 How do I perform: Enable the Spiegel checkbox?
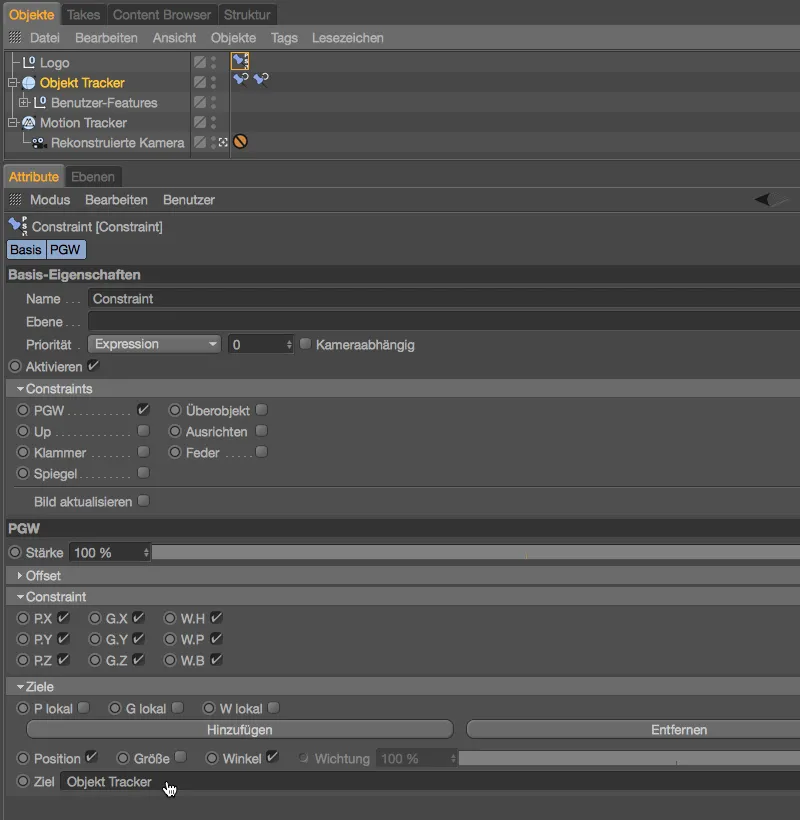click(x=143, y=472)
